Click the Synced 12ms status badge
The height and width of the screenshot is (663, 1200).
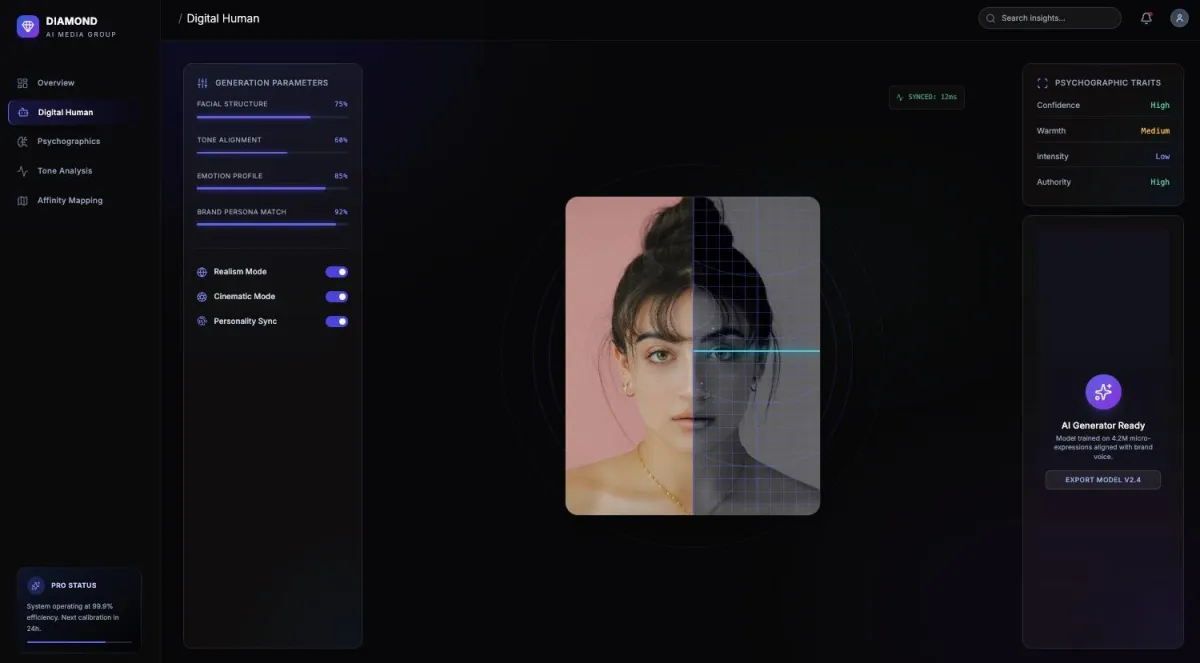click(927, 97)
